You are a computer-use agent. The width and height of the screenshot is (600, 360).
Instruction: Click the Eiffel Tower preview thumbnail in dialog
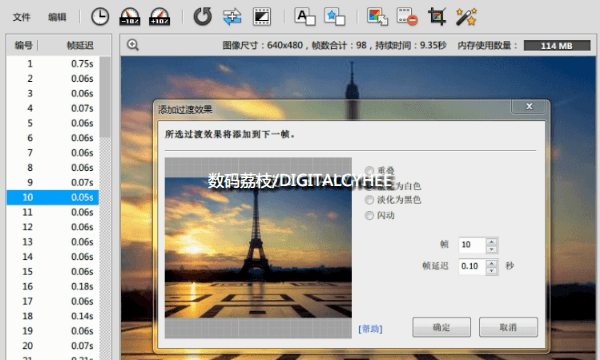click(258, 247)
